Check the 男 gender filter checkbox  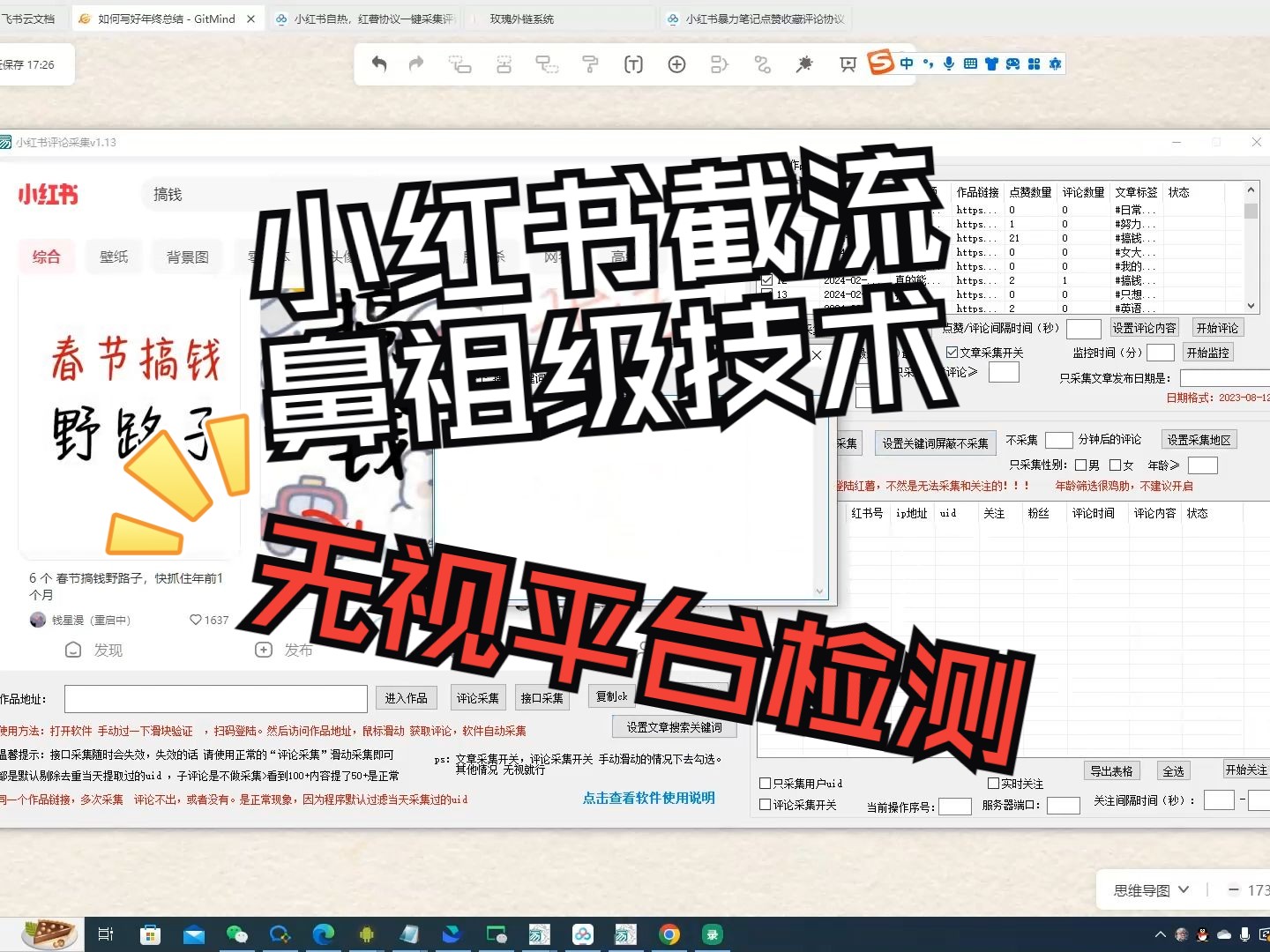[1080, 465]
